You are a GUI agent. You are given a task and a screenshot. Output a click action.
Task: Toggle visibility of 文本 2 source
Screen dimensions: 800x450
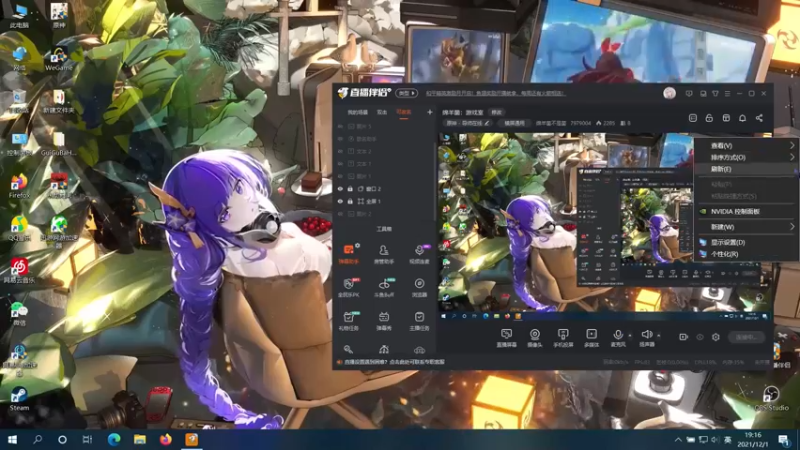[340, 151]
